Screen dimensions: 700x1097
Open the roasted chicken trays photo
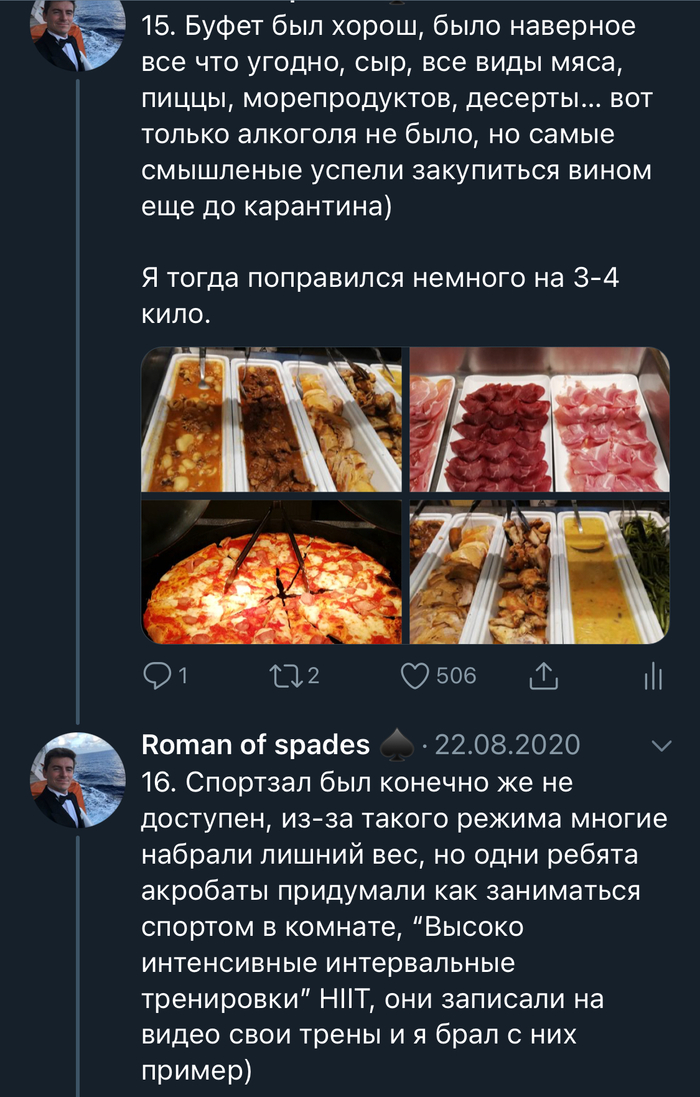tap(539, 572)
